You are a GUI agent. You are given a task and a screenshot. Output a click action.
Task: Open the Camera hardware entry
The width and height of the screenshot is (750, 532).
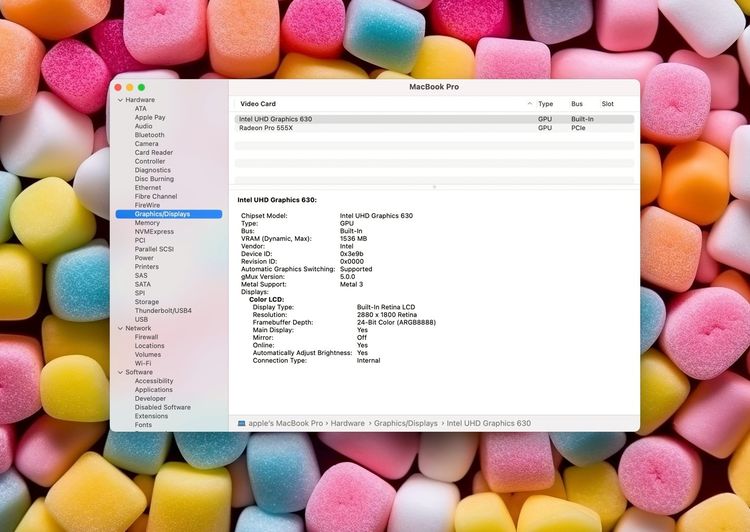pyautogui.click(x=146, y=144)
